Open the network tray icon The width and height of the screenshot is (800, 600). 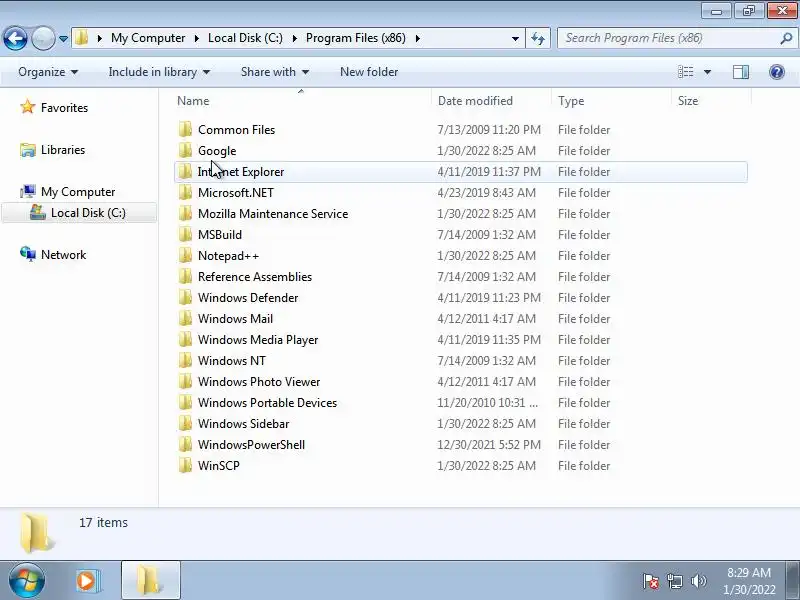674,581
